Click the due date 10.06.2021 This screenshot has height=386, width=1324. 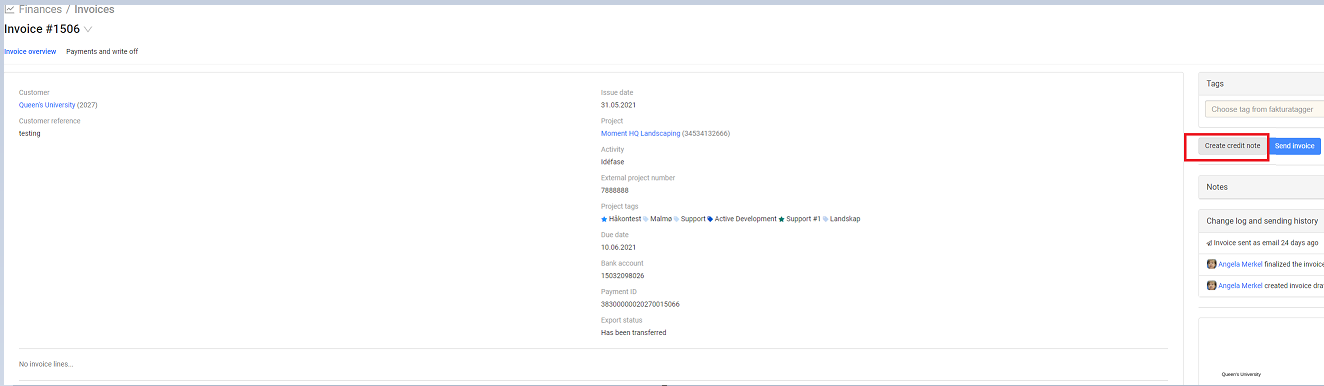(x=618, y=247)
